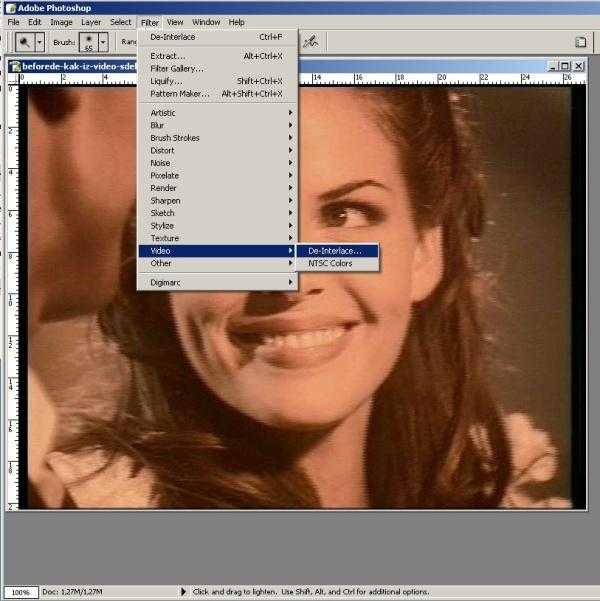Click the 100% zoom field

(21, 592)
